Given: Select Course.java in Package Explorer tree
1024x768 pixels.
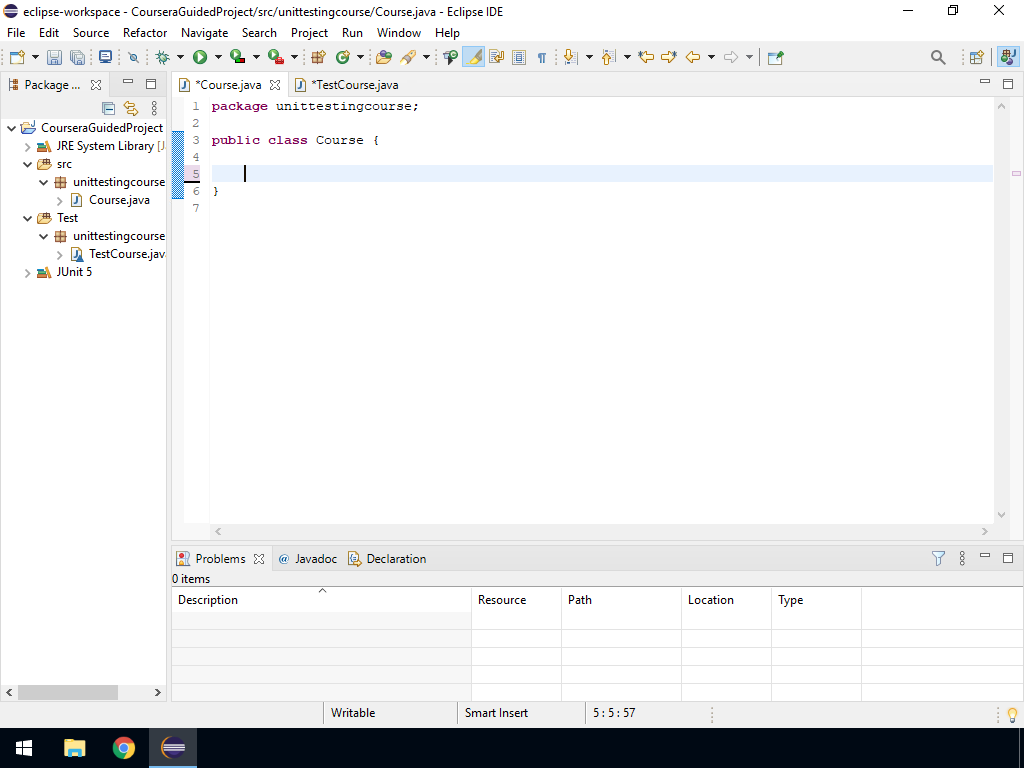Looking at the screenshot, I should click(x=119, y=200).
